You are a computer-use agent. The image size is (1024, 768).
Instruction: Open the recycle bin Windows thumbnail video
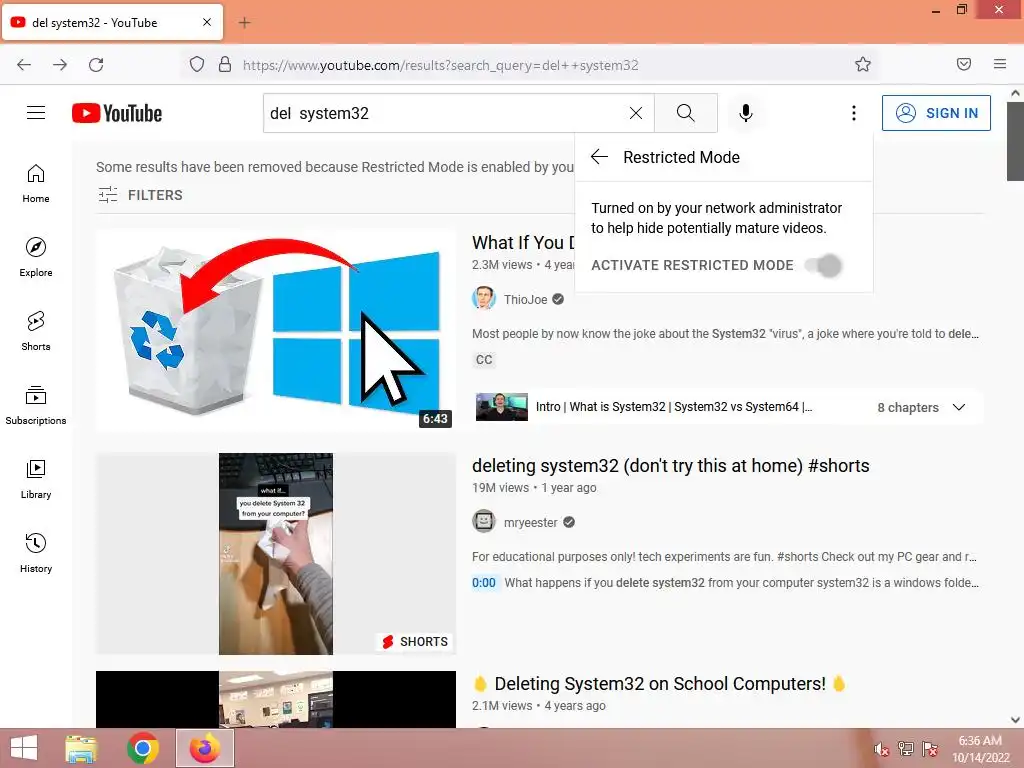[276, 330]
